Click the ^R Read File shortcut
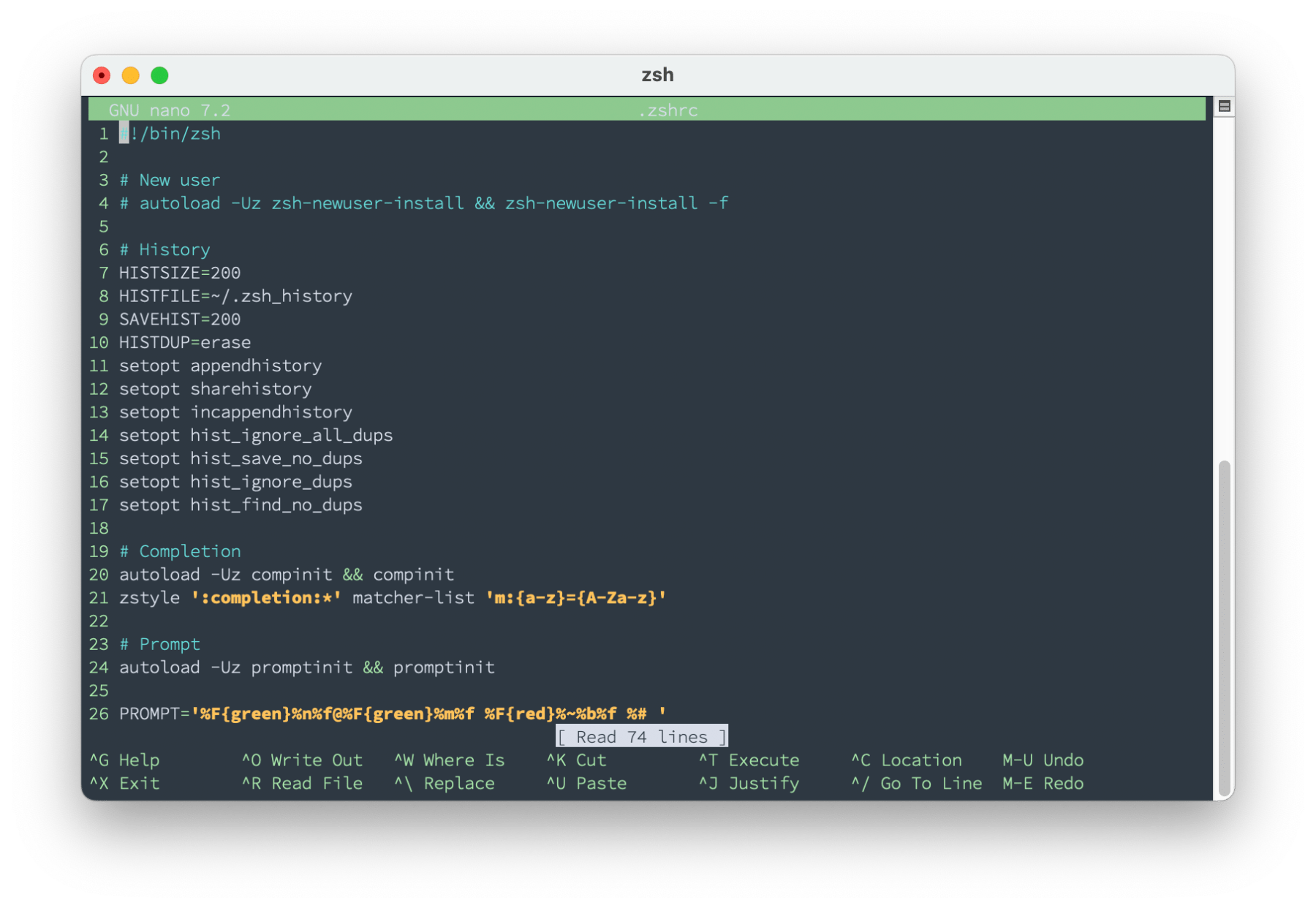The height and width of the screenshot is (908, 1316). [x=302, y=784]
